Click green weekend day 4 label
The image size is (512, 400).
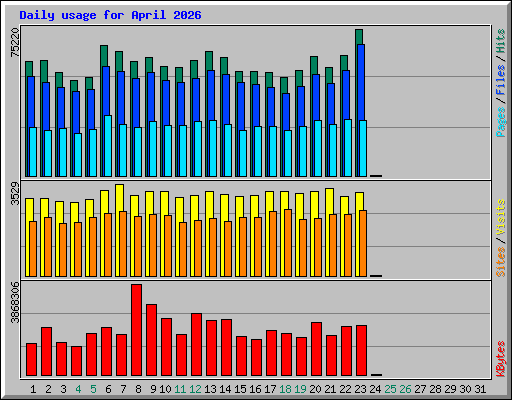point(78,389)
